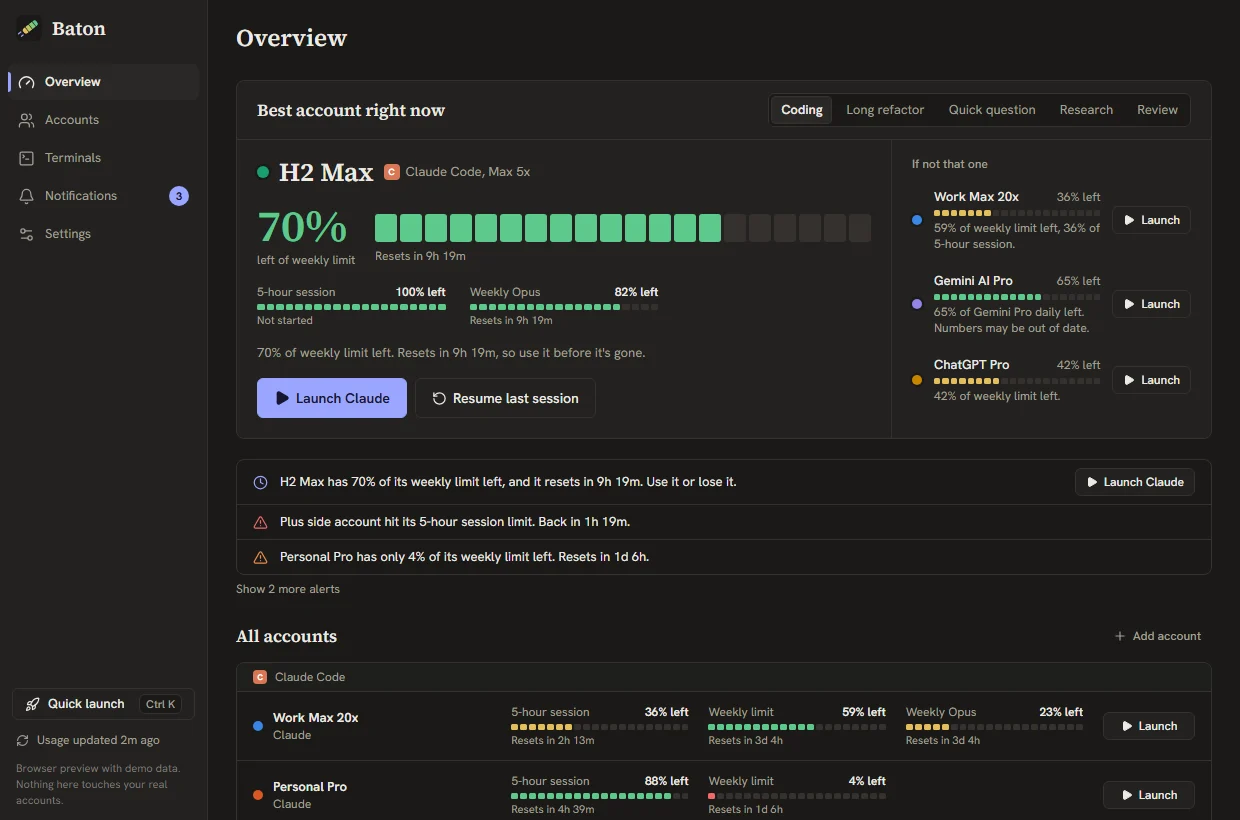This screenshot has height=820, width=1240.
Task: Open the Overview gauge icon
Action: pyautogui.click(x=26, y=82)
